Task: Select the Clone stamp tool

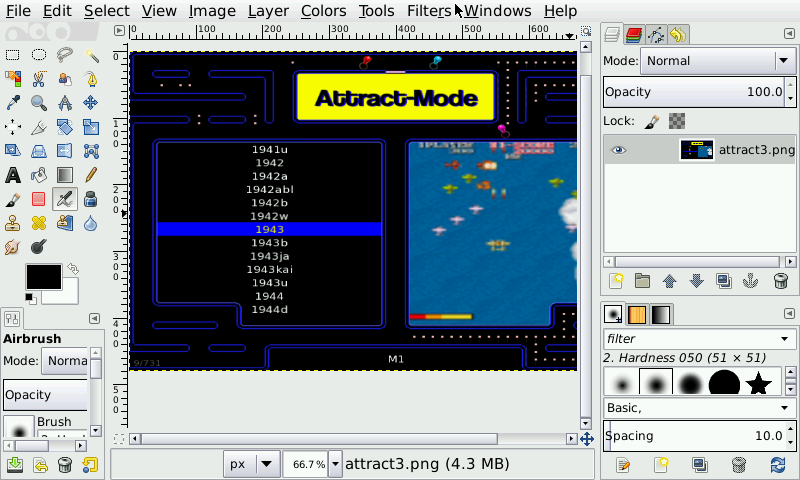Action: point(13,223)
